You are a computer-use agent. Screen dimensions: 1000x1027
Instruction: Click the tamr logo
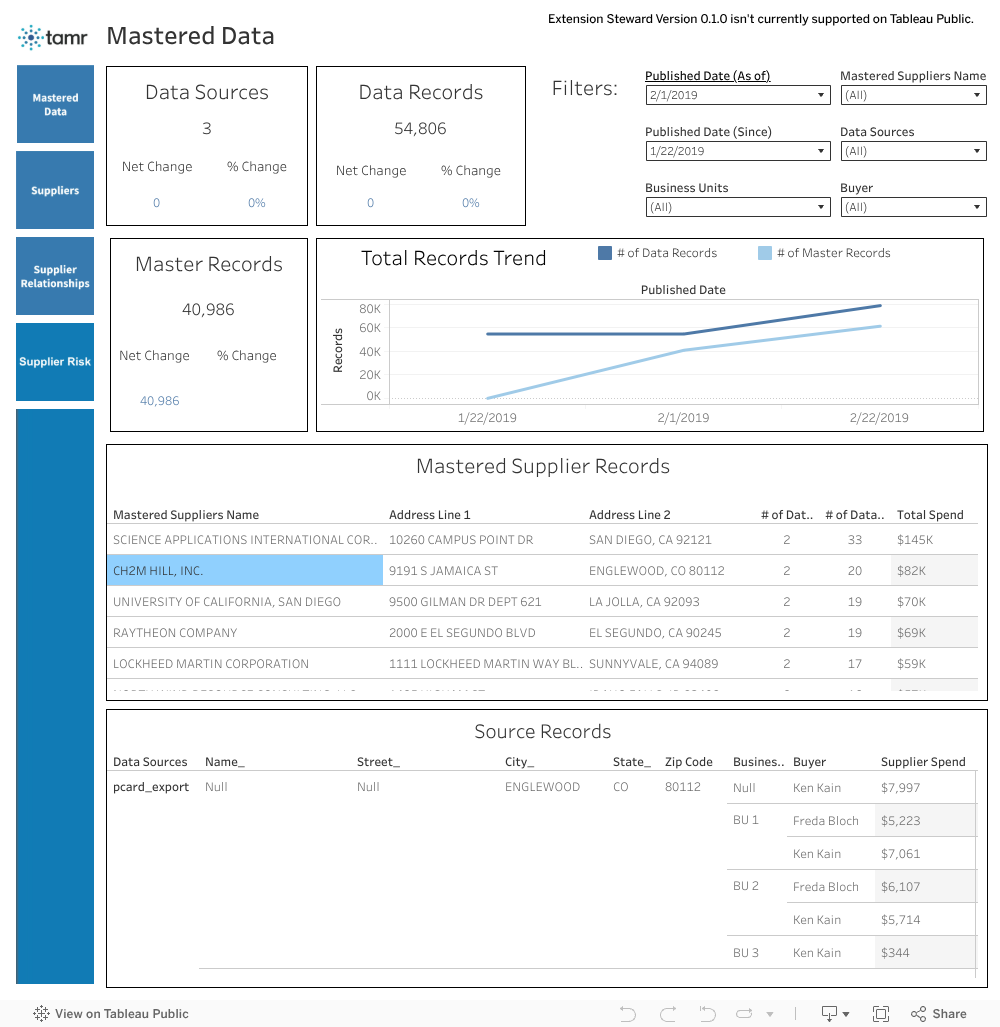(53, 37)
